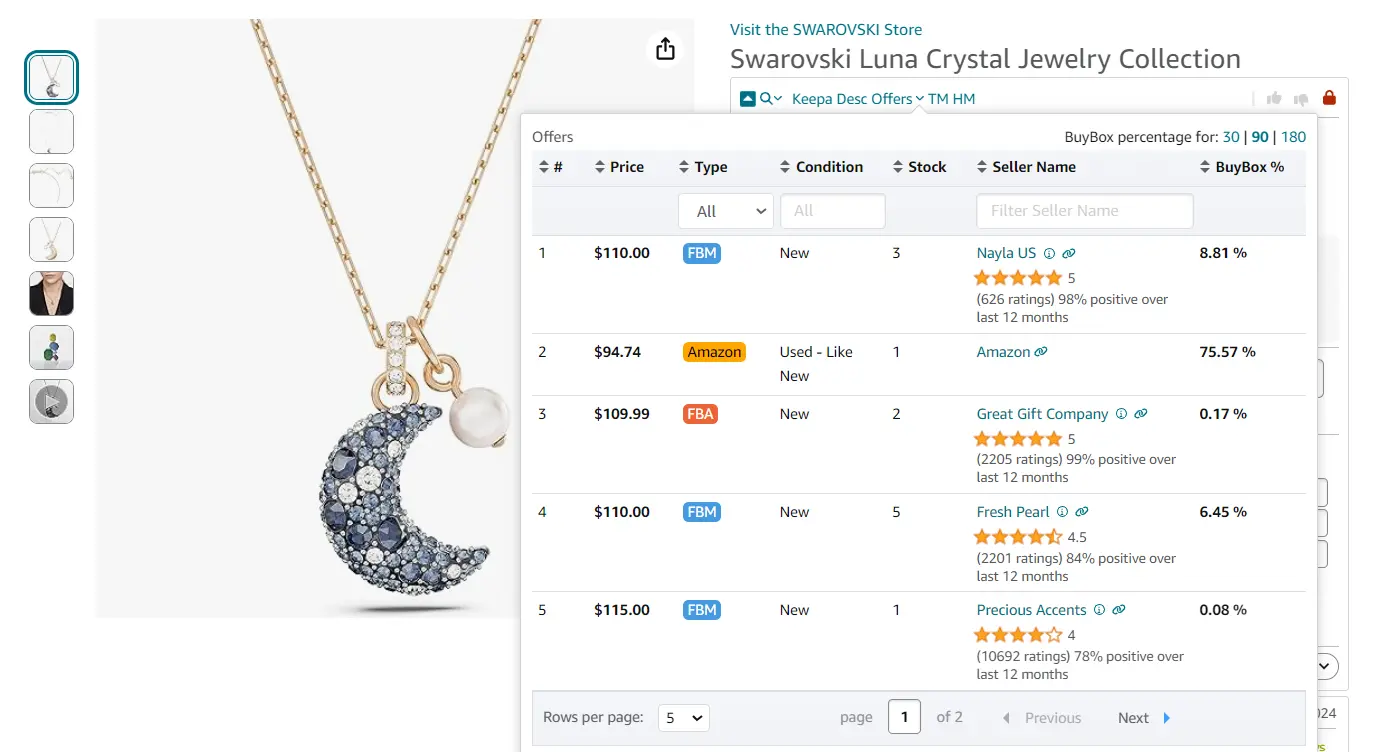Switch BuyBox percentage to 180 days

click(1293, 137)
